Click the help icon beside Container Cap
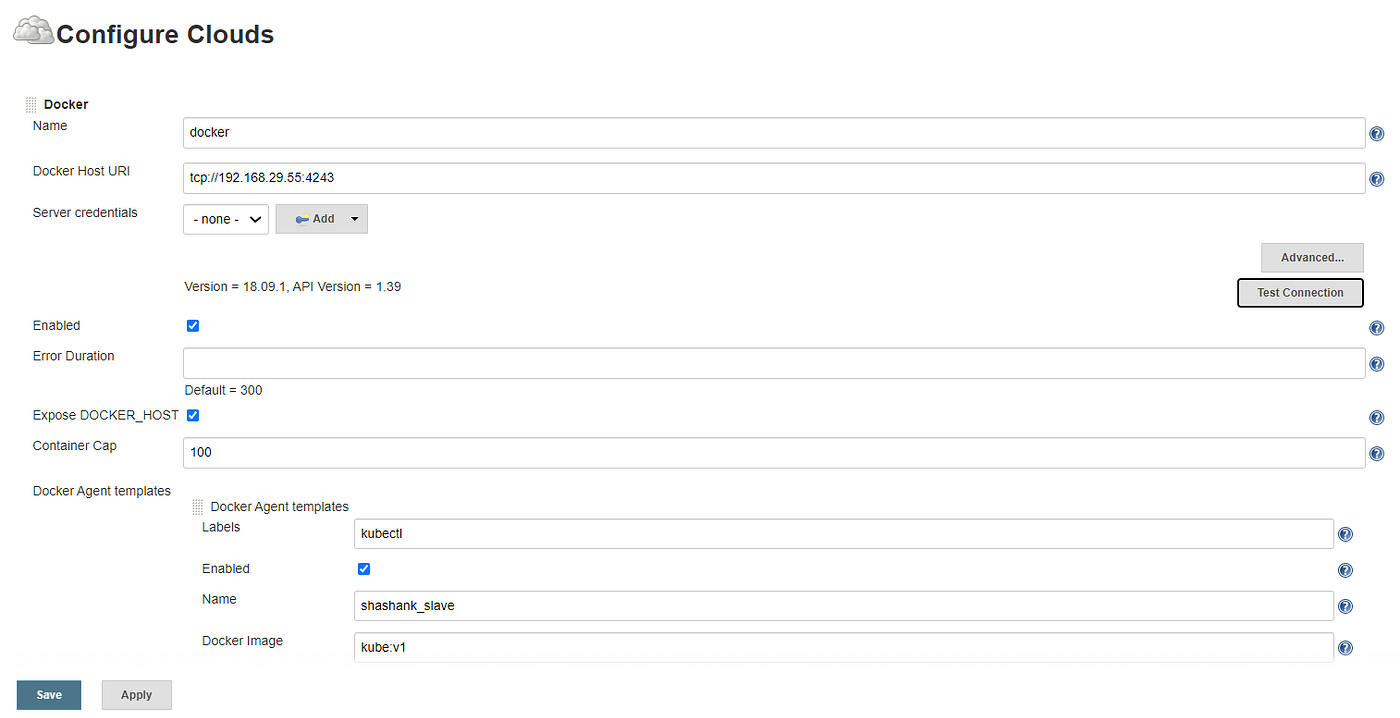Image resolution: width=1400 pixels, height=718 pixels. coord(1377,452)
